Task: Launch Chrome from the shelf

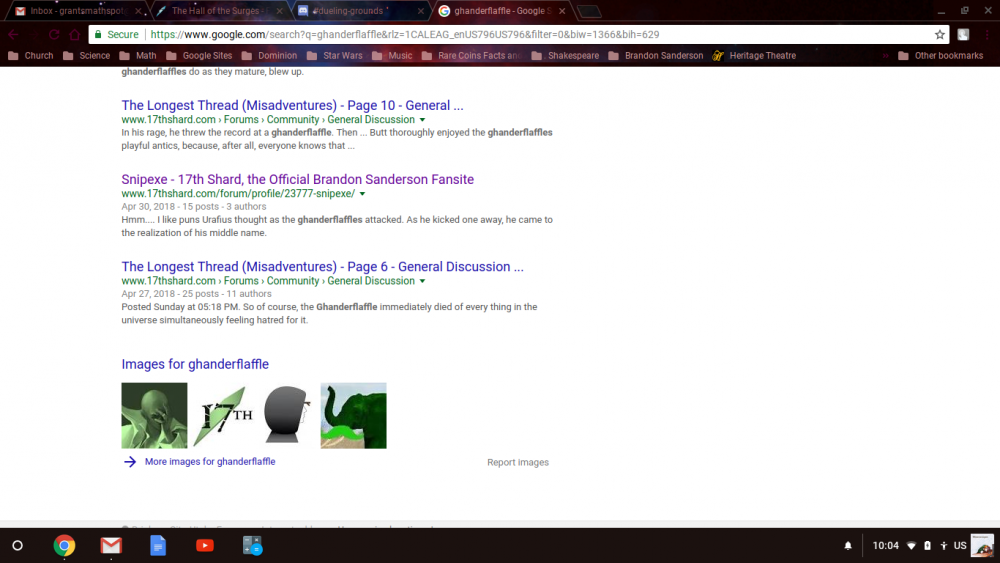Action: click(x=64, y=546)
